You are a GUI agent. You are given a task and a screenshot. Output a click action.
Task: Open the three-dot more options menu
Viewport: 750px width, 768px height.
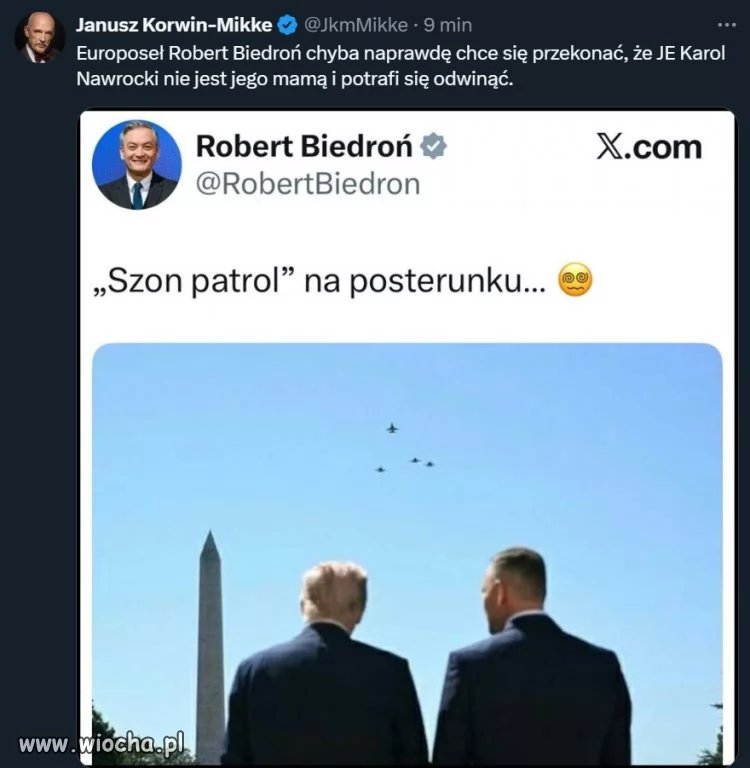(x=726, y=24)
